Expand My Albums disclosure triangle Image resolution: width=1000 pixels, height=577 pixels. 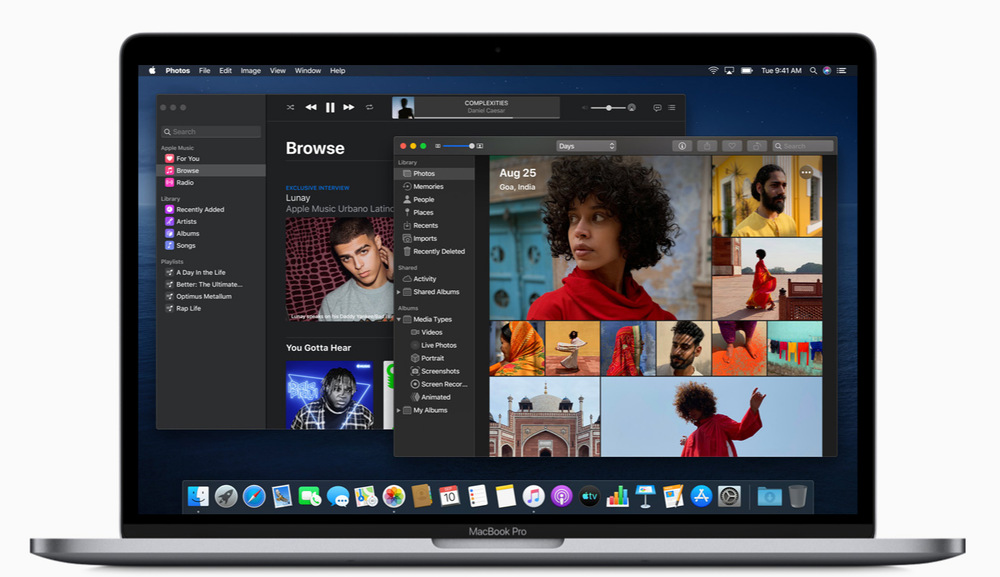399,411
